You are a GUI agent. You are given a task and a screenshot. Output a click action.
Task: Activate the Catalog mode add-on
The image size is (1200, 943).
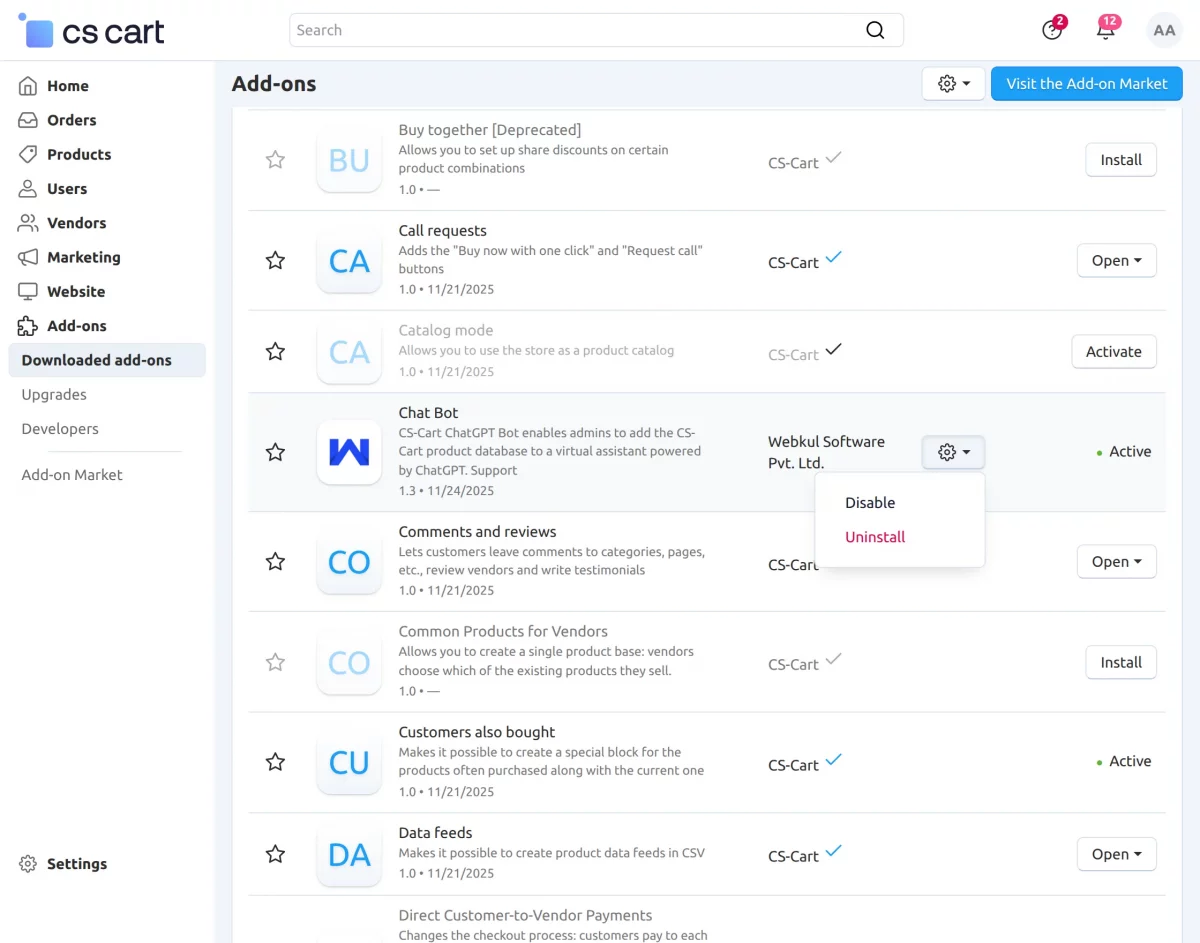(x=1113, y=352)
